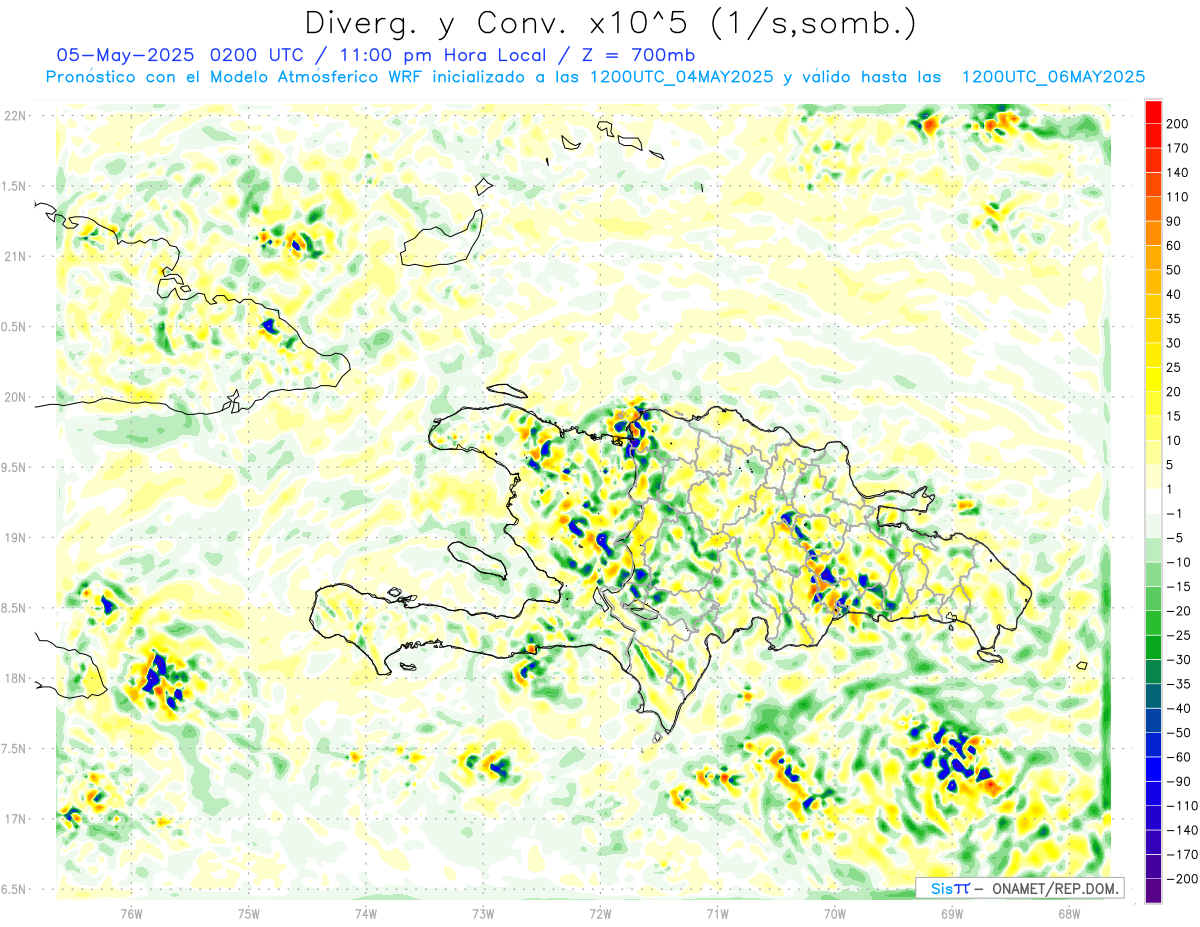Click the positive 15 value on the color scale
Image resolution: width=1200 pixels, height=927 pixels.
click(x=1173, y=416)
